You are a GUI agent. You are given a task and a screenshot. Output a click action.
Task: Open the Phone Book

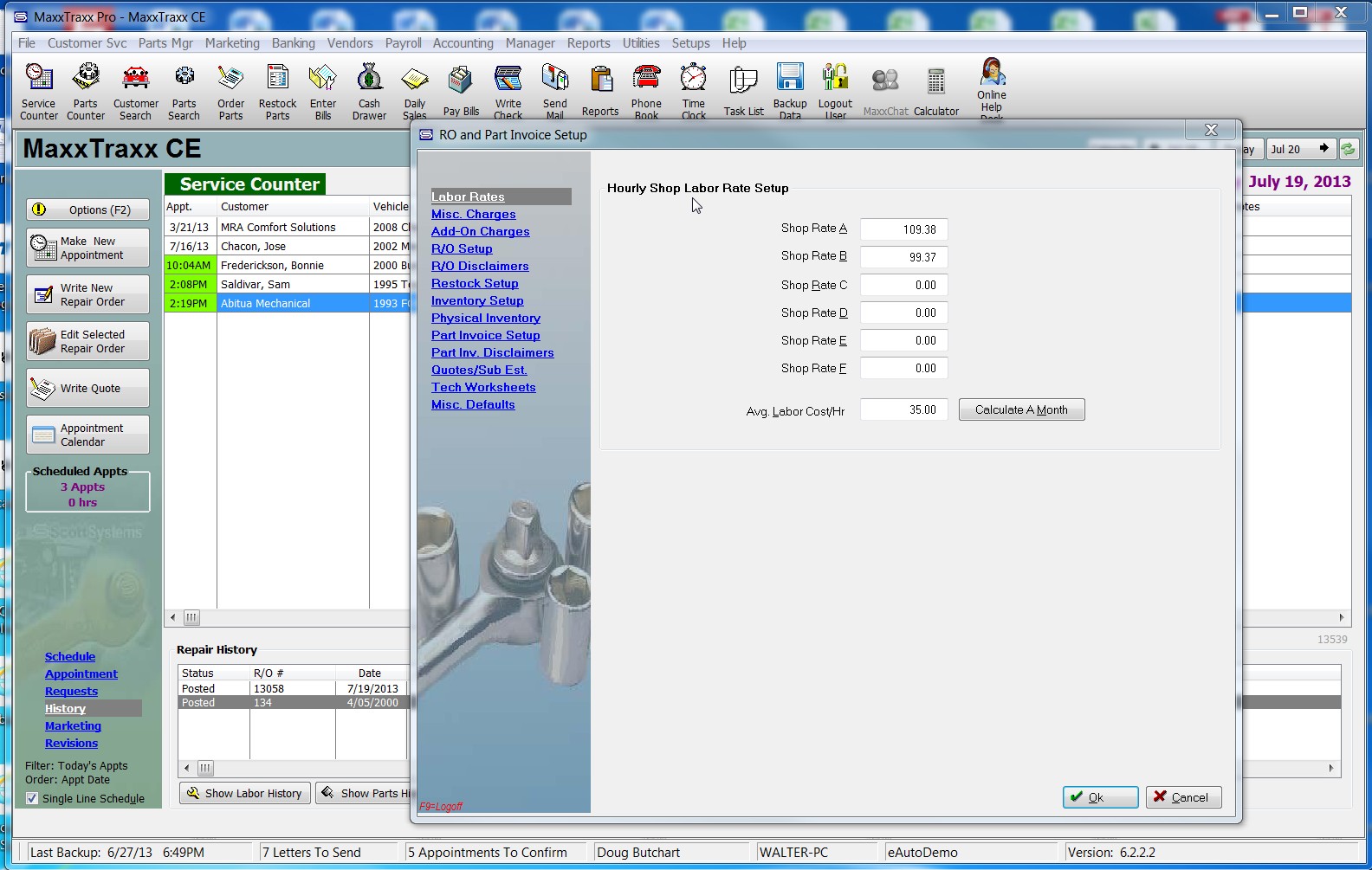646,91
